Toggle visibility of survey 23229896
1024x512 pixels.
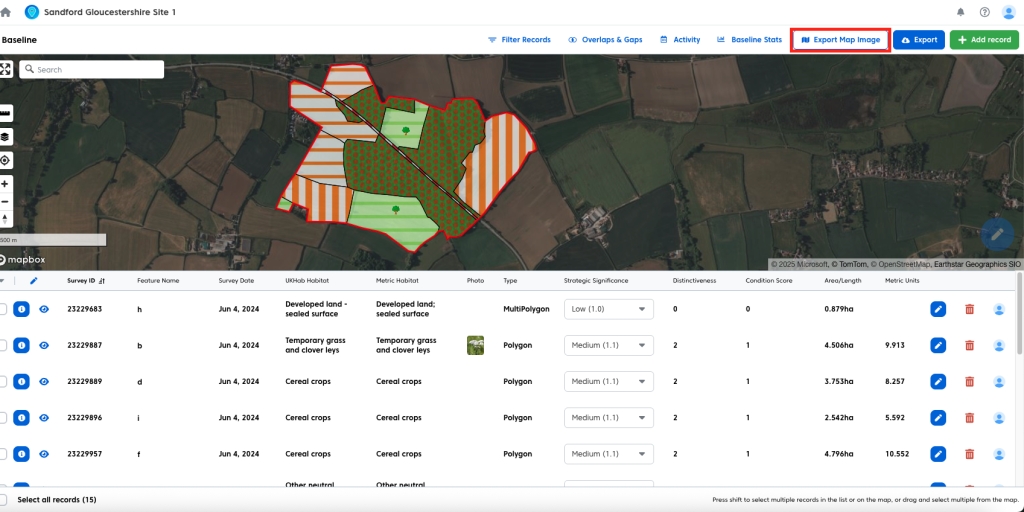coord(44,417)
